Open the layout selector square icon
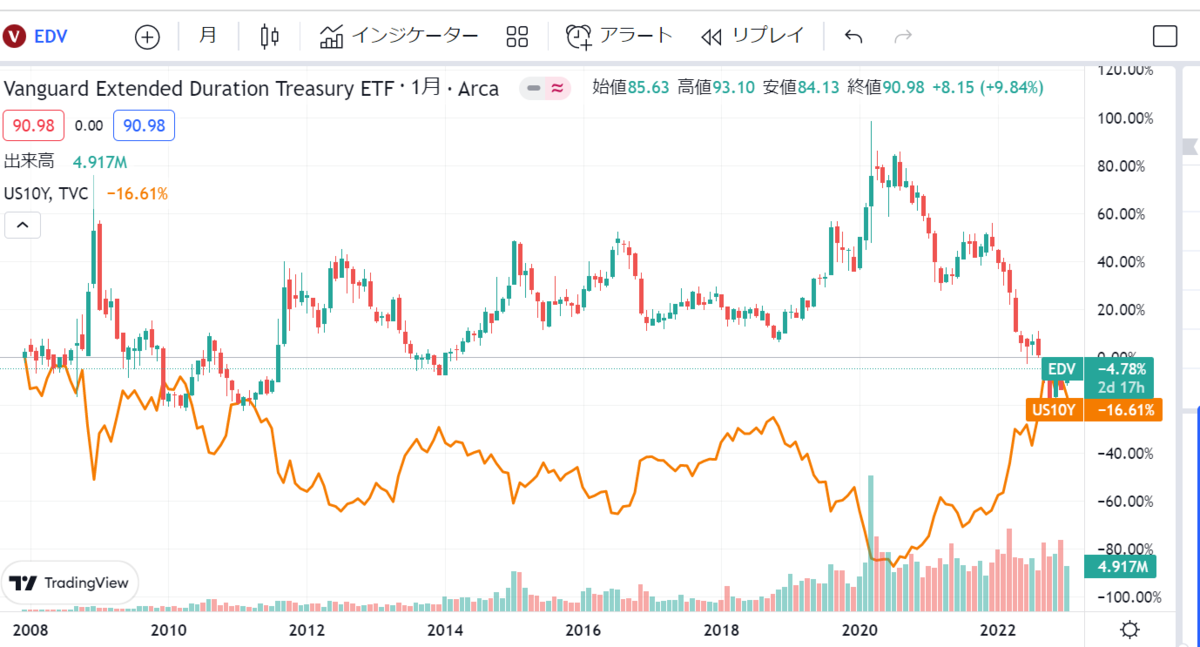The width and height of the screenshot is (1200, 647). [1165, 37]
